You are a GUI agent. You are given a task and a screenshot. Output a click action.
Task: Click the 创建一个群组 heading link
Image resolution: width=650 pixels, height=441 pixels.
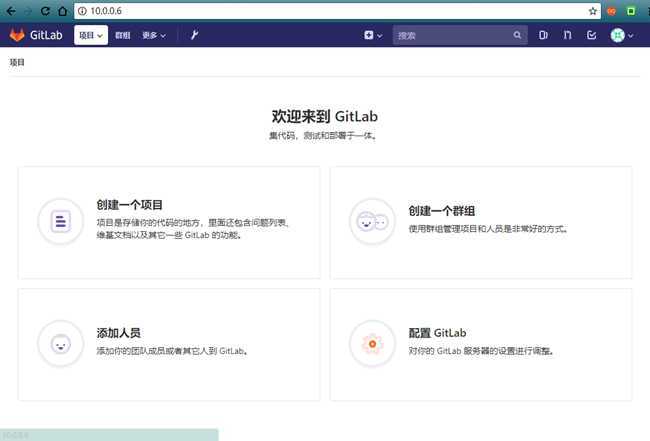pos(441,211)
